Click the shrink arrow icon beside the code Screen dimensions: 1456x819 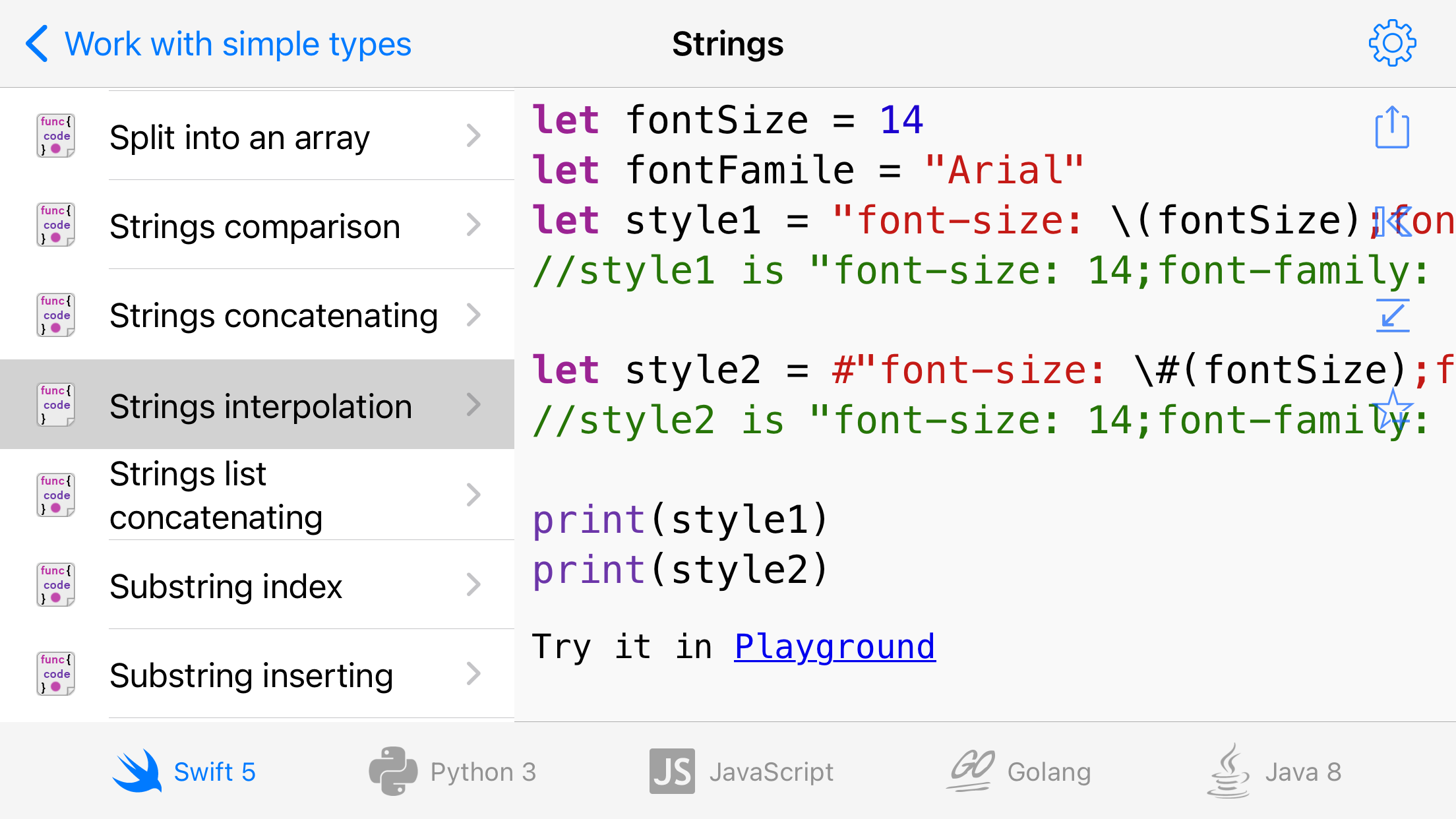(1393, 315)
